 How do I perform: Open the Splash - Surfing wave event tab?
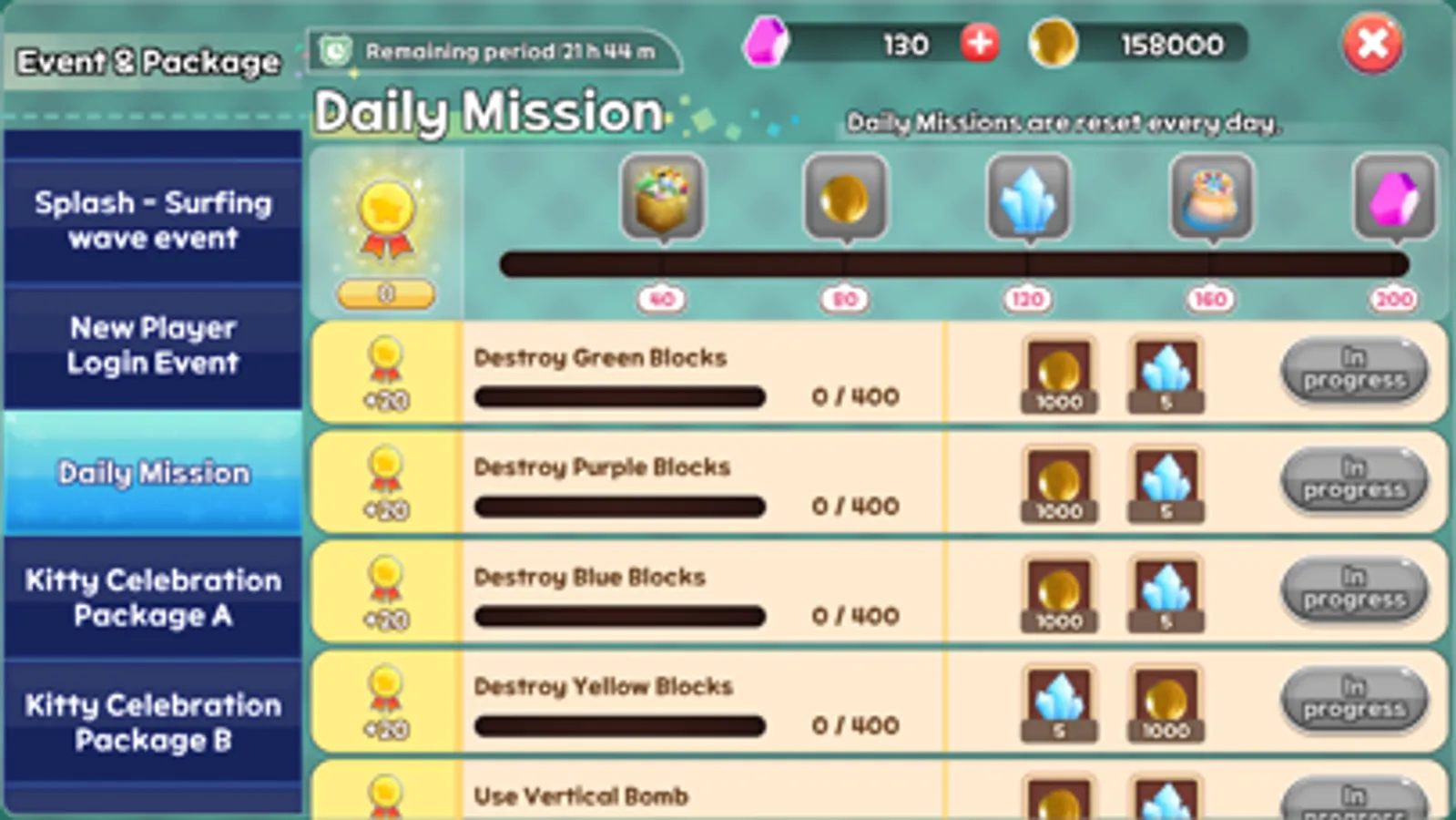[x=153, y=220]
